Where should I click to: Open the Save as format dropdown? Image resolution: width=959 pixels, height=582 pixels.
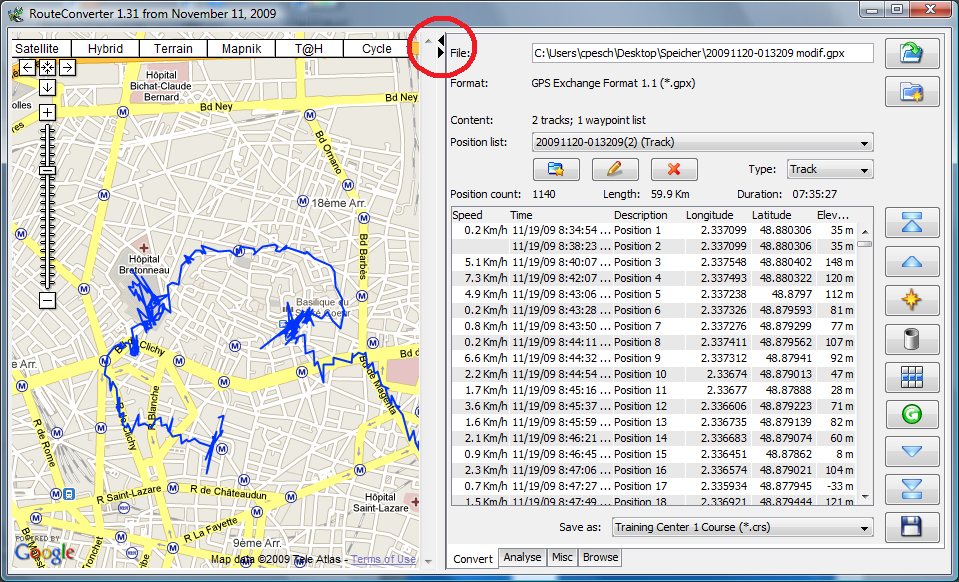tap(742, 528)
